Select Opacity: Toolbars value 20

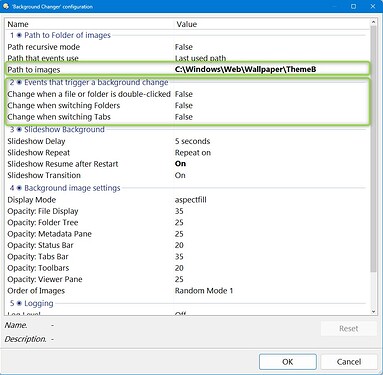click(x=179, y=268)
